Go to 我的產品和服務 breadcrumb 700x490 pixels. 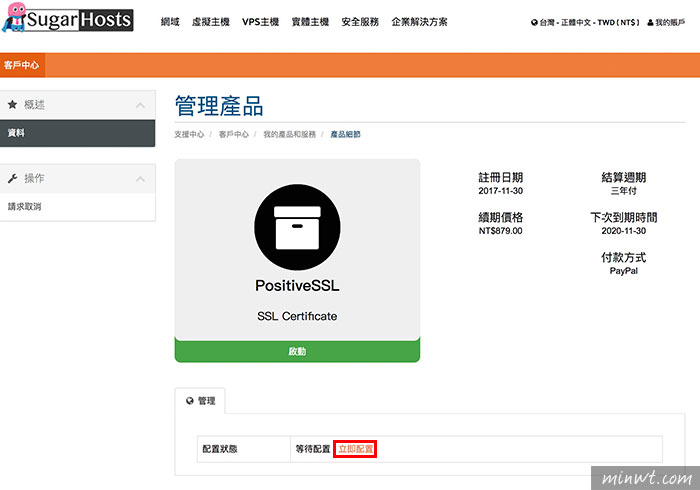pos(289,134)
